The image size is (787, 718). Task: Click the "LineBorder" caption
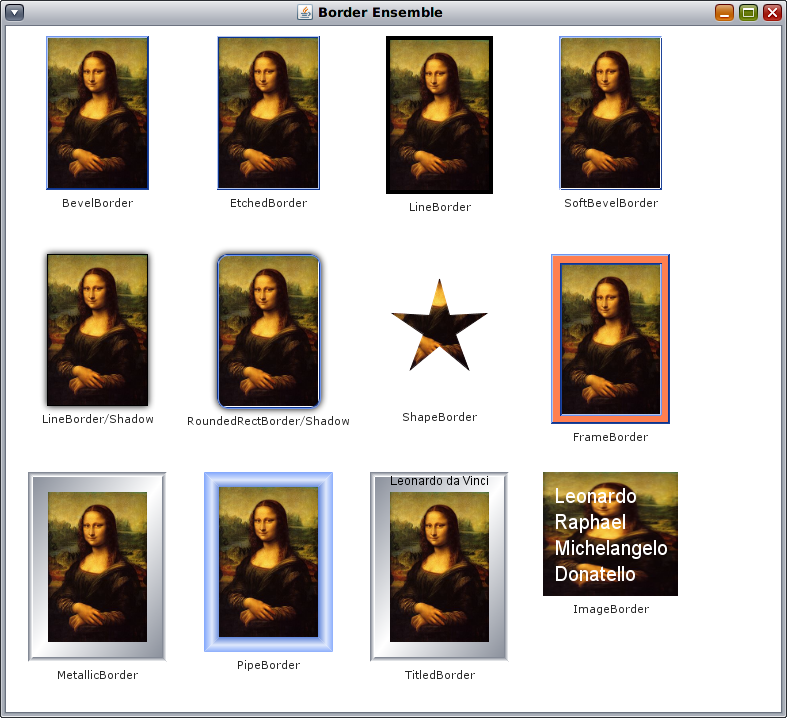coord(440,207)
